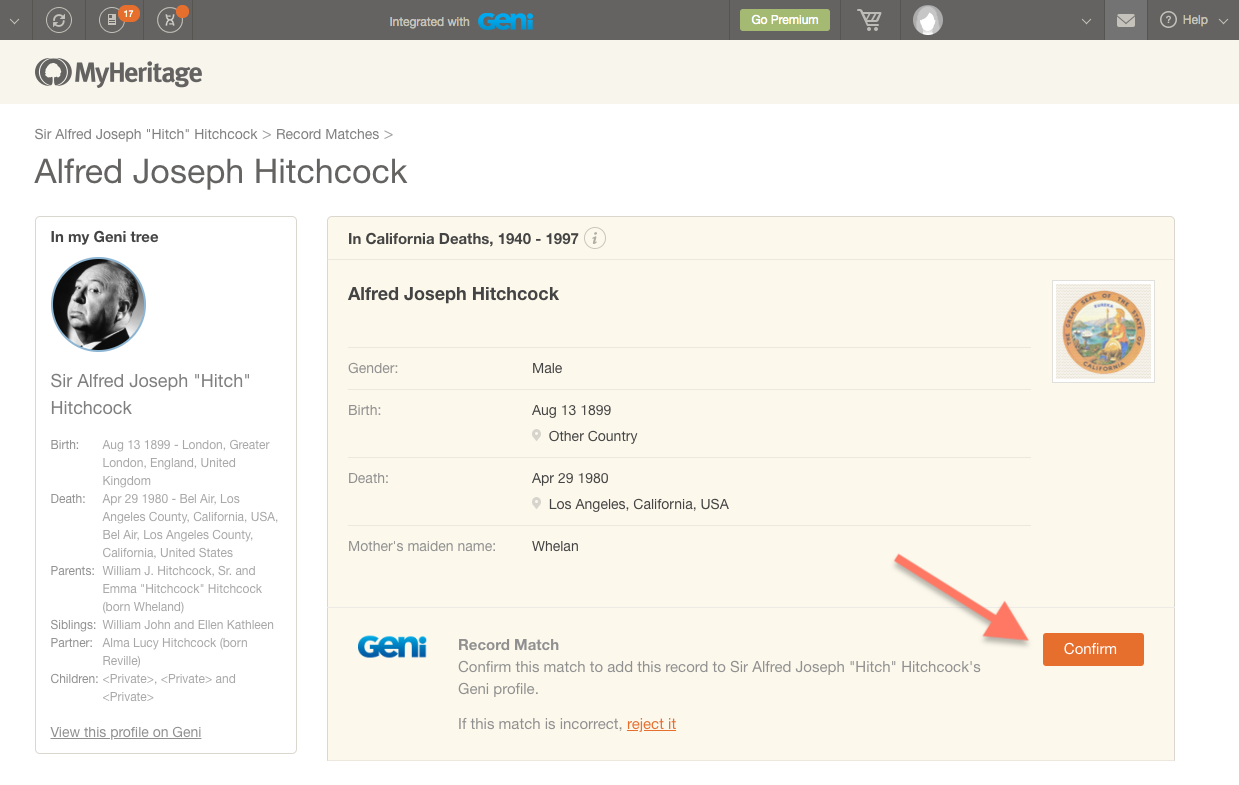
Task: Click the Geni logo in the top bar
Action: [x=505, y=20]
